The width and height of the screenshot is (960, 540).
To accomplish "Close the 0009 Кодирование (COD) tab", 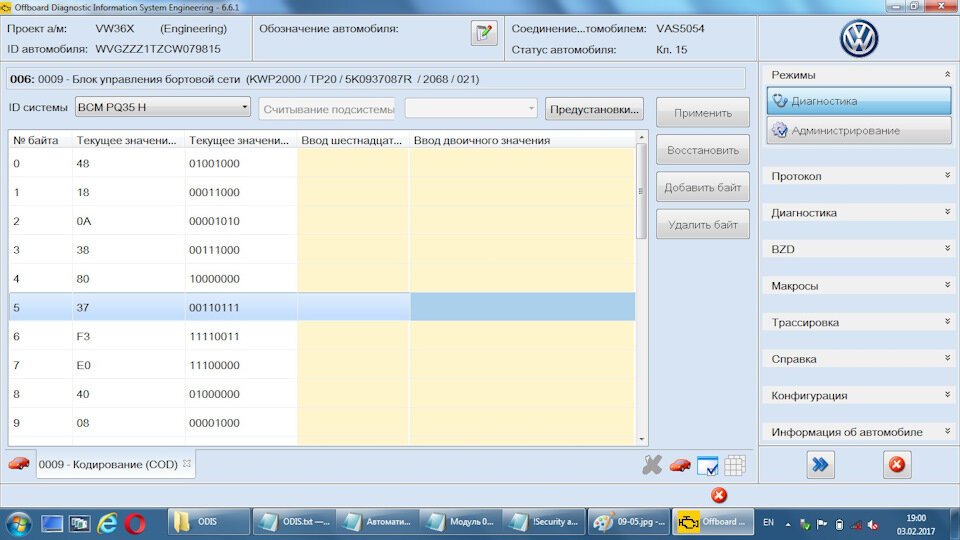I will [187, 463].
